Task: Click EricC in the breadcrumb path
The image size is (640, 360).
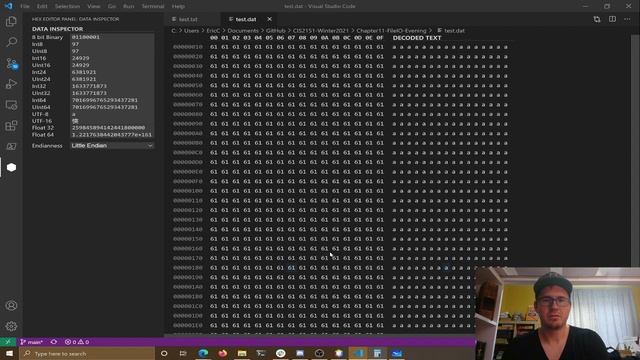Action: click(213, 31)
